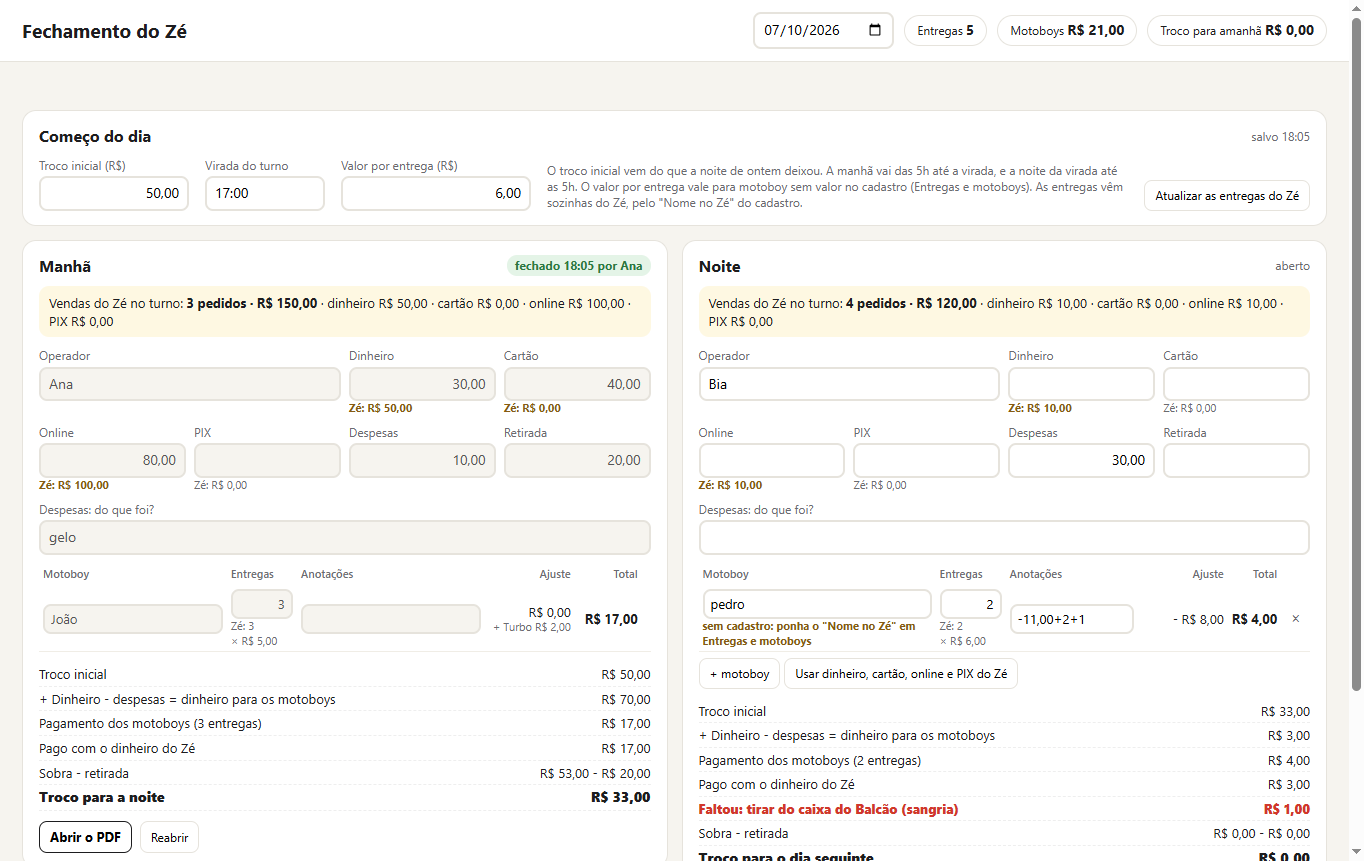The height and width of the screenshot is (861, 1364).
Task: Click the Entregas 5 summary pill
Action: coord(945,31)
